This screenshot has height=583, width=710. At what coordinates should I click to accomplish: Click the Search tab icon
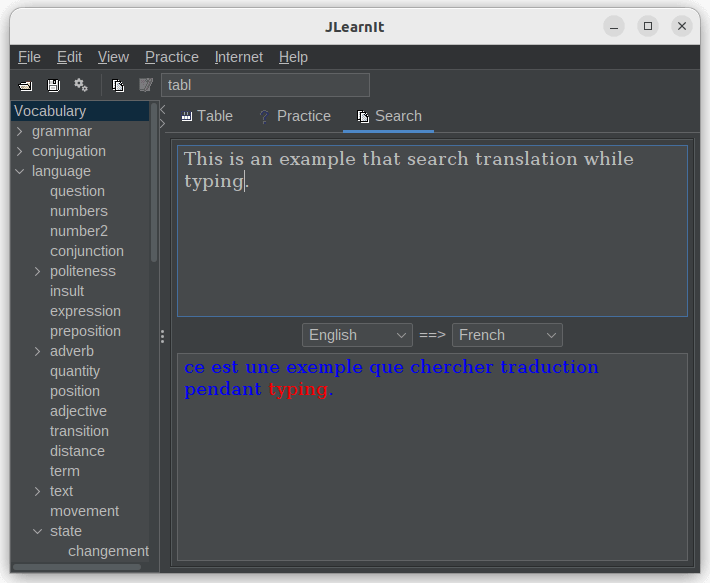tap(363, 117)
